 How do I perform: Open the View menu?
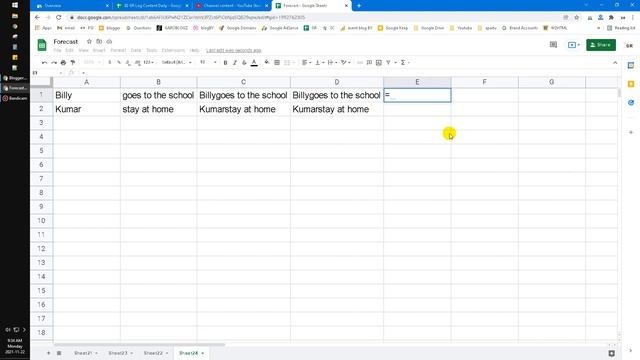(x=83, y=50)
